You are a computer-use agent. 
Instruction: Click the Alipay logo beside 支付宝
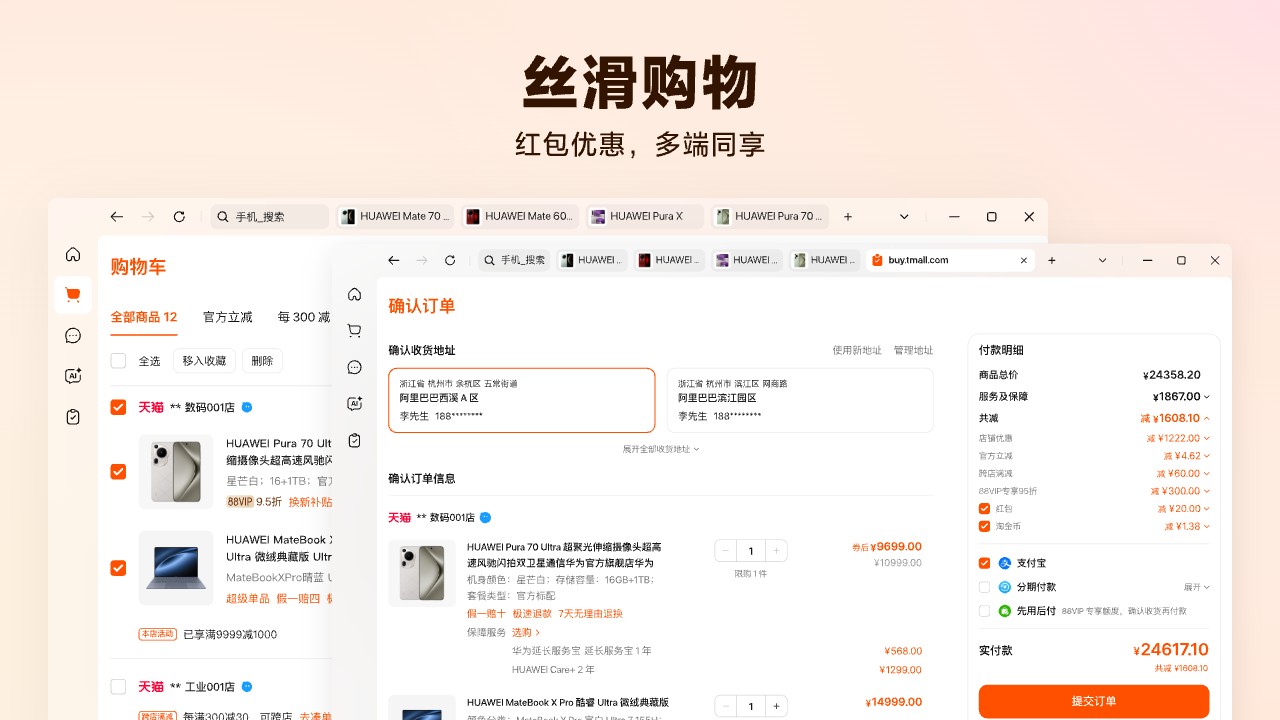pyautogui.click(x=1003, y=563)
